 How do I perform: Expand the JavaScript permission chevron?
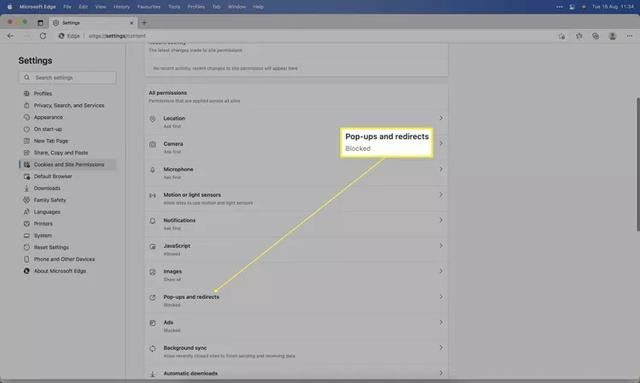point(441,246)
